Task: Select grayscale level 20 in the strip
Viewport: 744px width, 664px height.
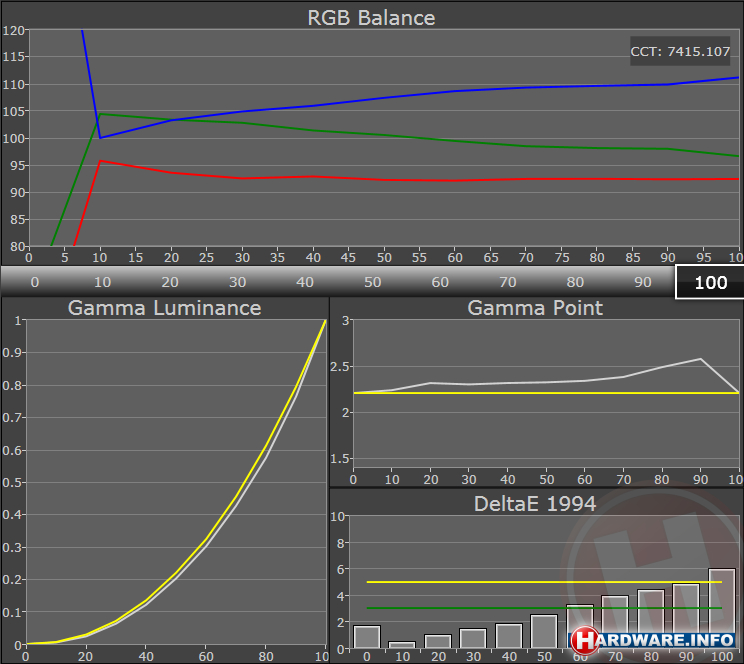Action: pyautogui.click(x=170, y=282)
